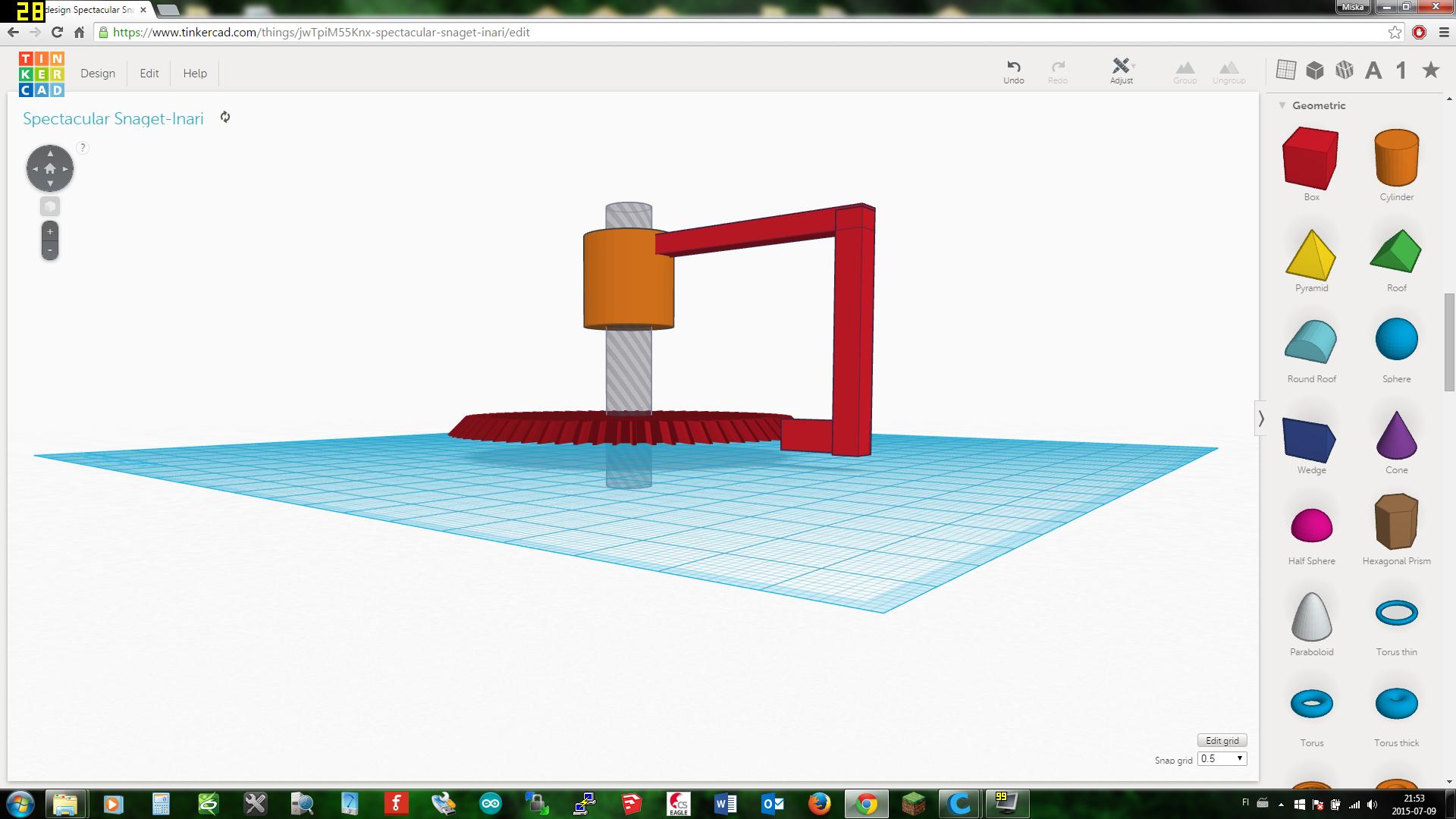This screenshot has height=819, width=1456.
Task: Click the Edit grid button
Action: click(1221, 741)
